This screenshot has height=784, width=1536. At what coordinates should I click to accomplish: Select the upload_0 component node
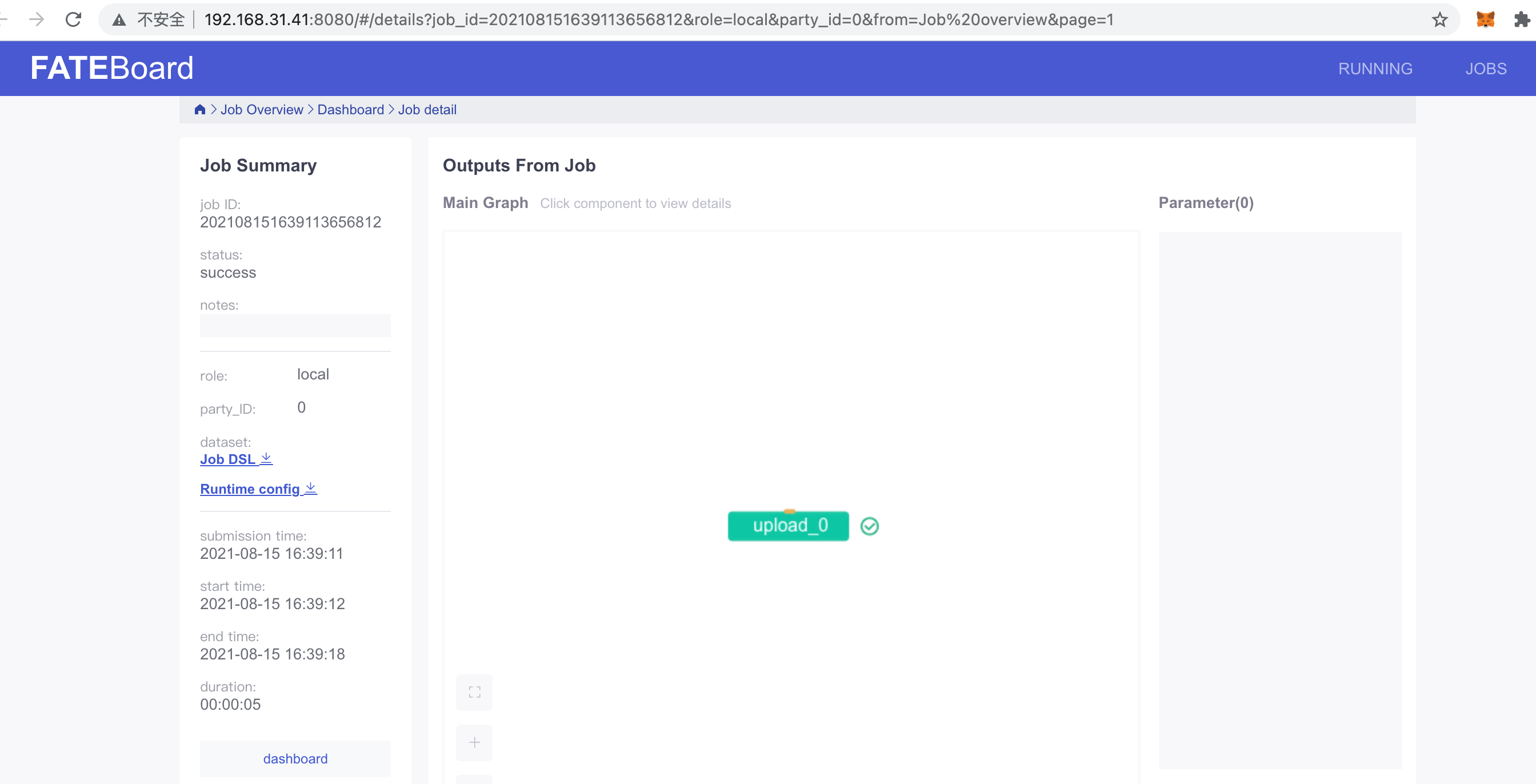tap(787, 526)
